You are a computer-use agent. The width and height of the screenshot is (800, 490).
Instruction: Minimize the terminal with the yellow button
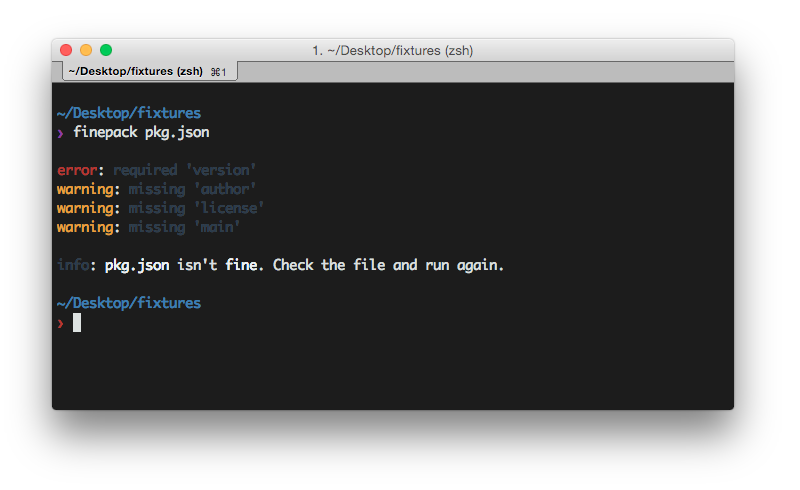pos(86,50)
